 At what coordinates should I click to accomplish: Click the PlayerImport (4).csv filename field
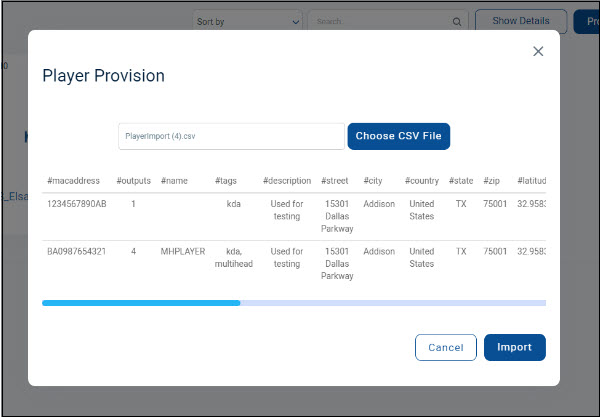231,136
